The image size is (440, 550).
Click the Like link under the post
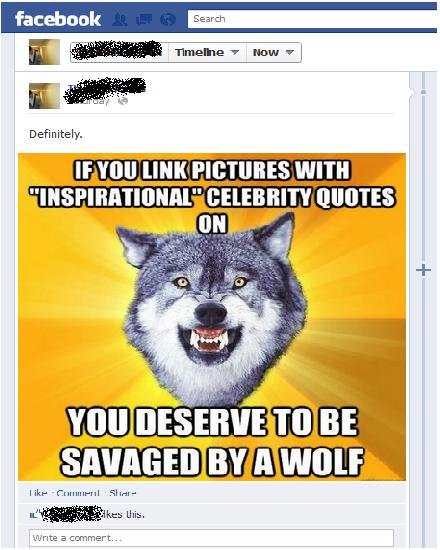coord(38,493)
